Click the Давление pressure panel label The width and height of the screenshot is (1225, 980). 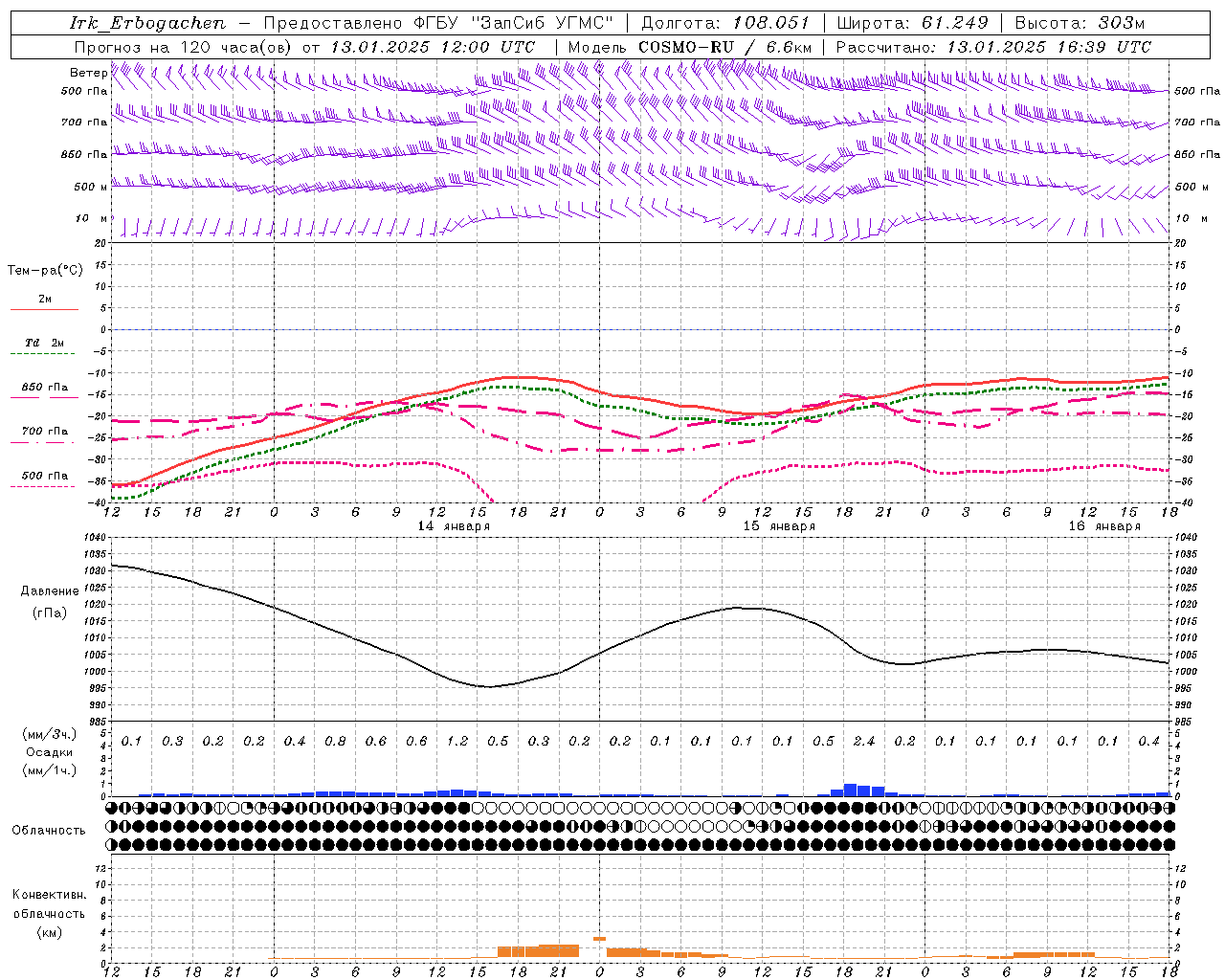tap(50, 591)
